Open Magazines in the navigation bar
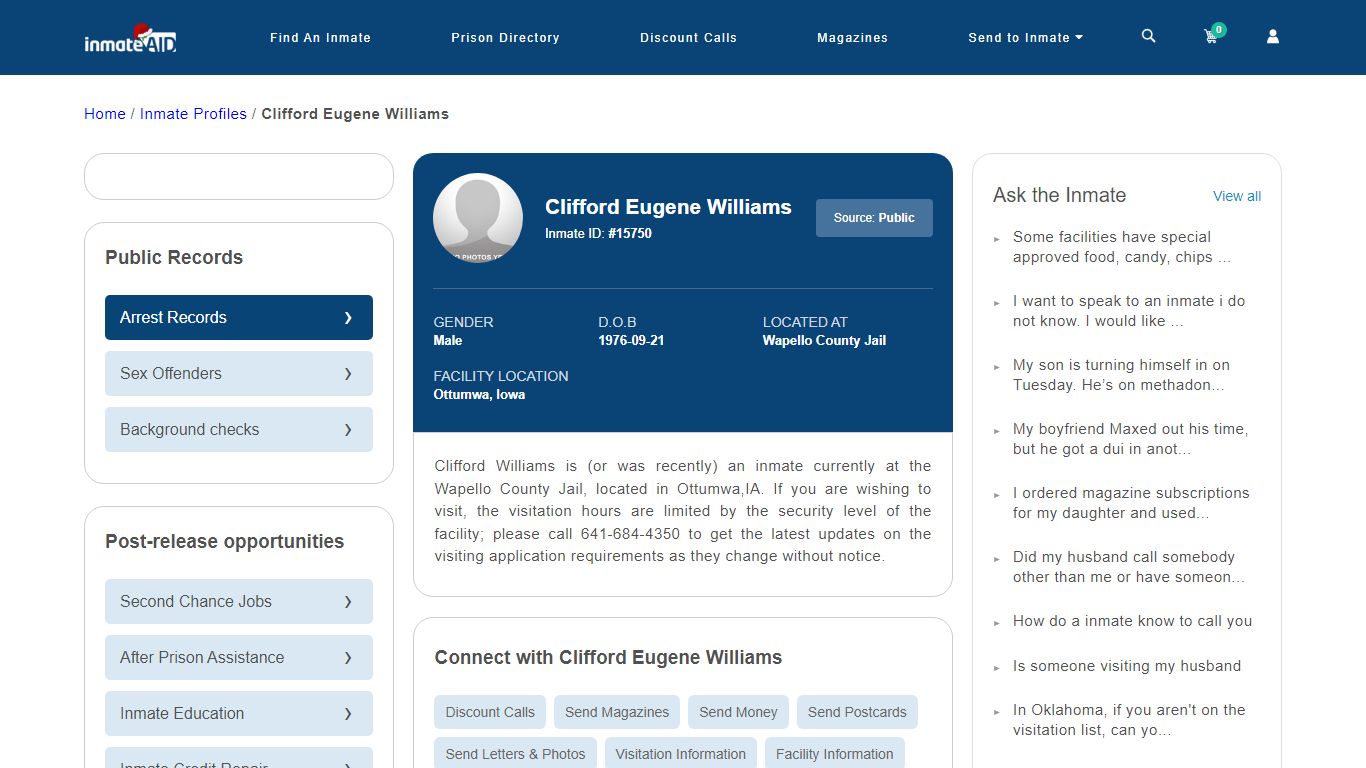 coord(852,38)
